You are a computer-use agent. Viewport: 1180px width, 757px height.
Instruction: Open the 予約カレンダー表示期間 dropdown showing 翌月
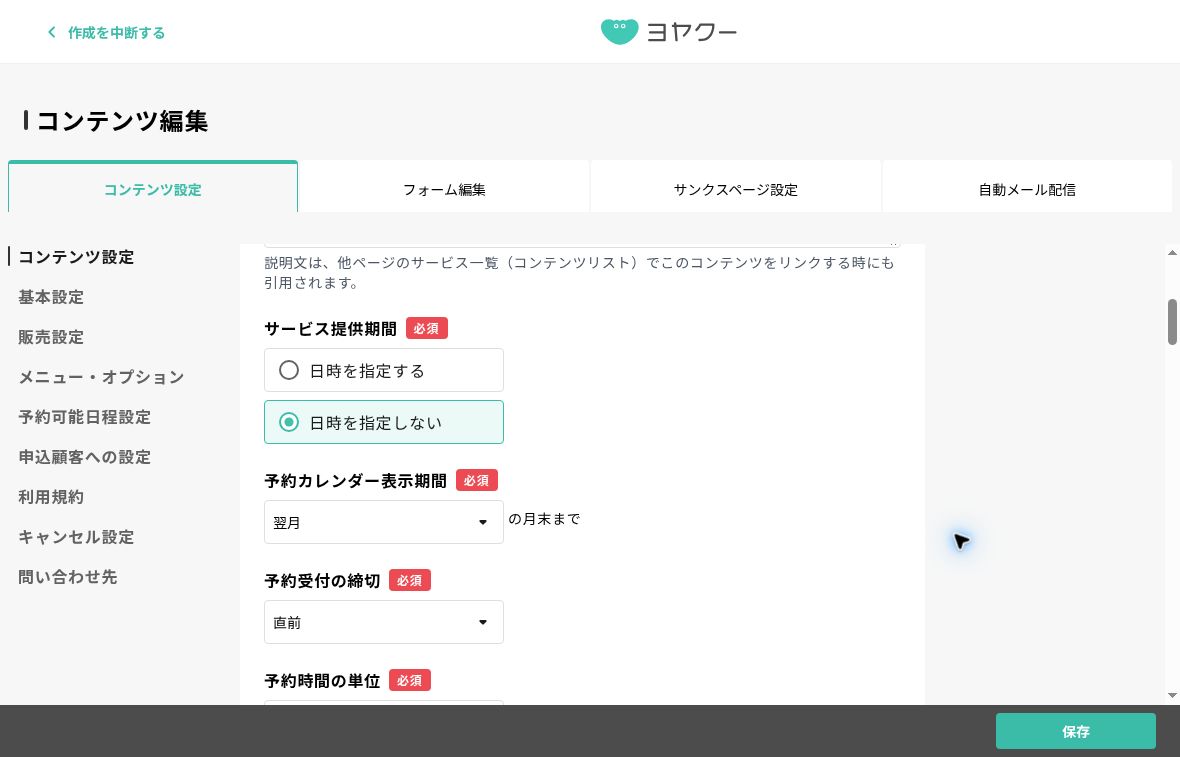coord(384,522)
